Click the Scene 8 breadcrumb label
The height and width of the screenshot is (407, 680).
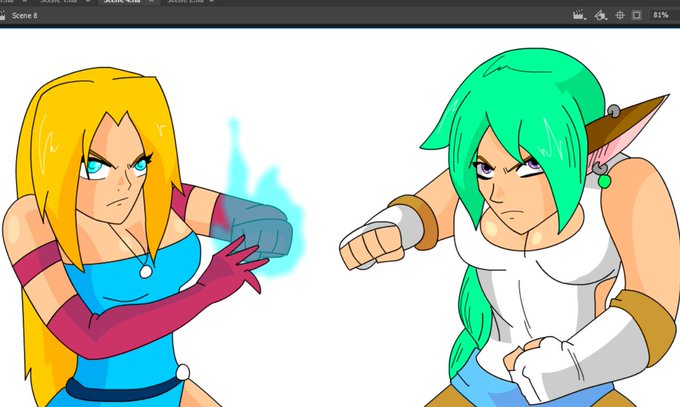coord(24,16)
